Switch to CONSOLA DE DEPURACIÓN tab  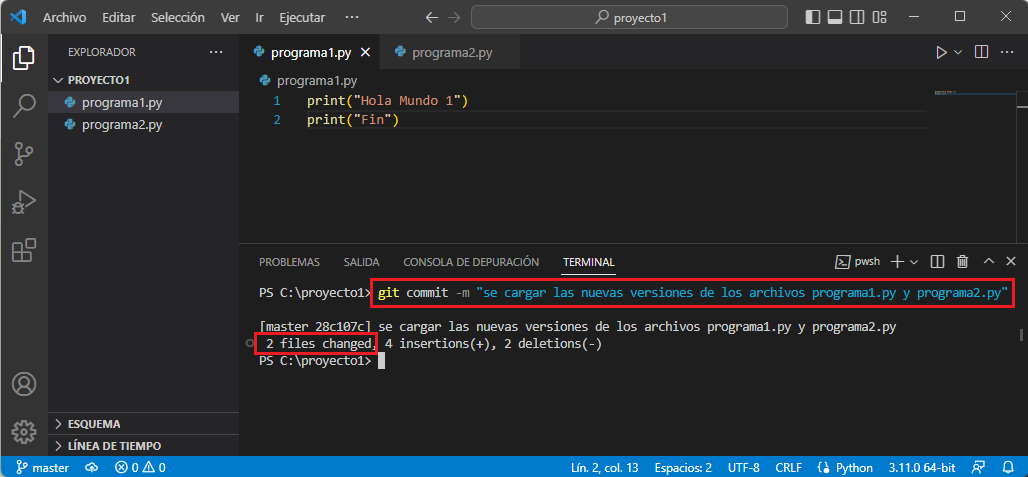pyautogui.click(x=471, y=262)
